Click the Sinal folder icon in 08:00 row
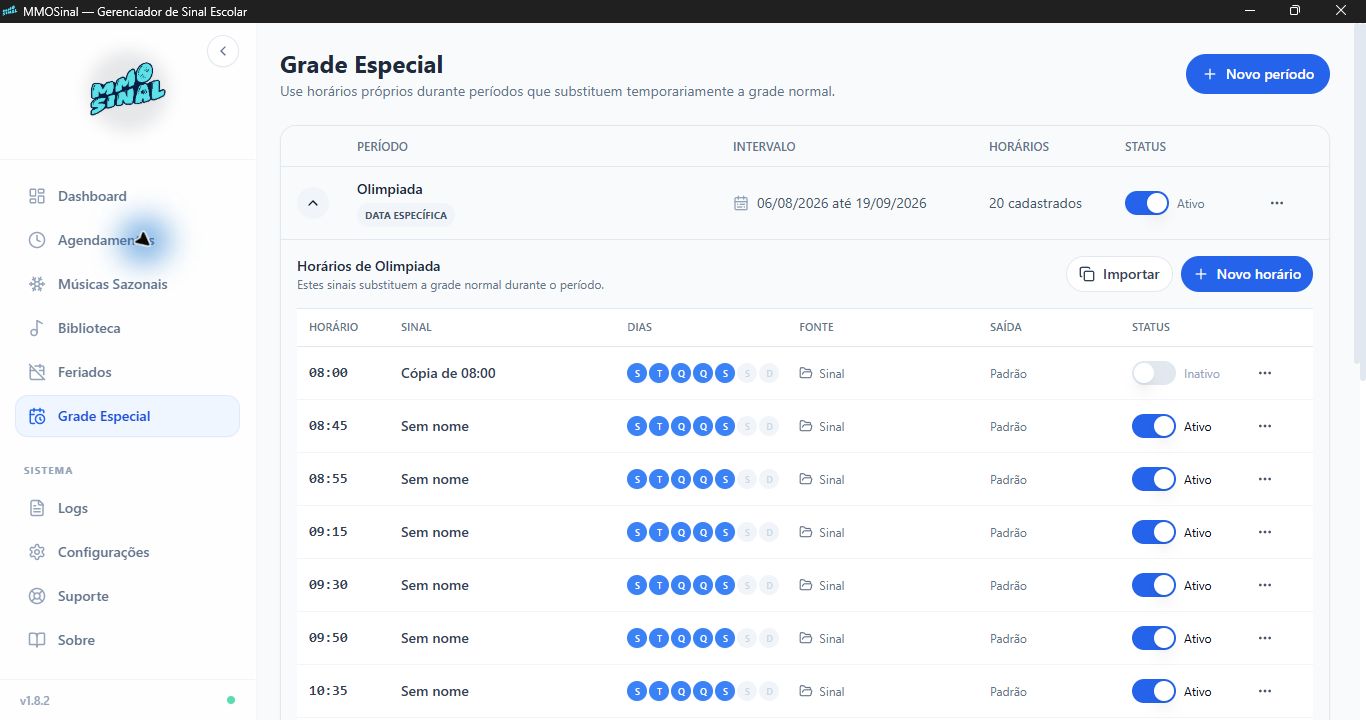 click(x=806, y=373)
